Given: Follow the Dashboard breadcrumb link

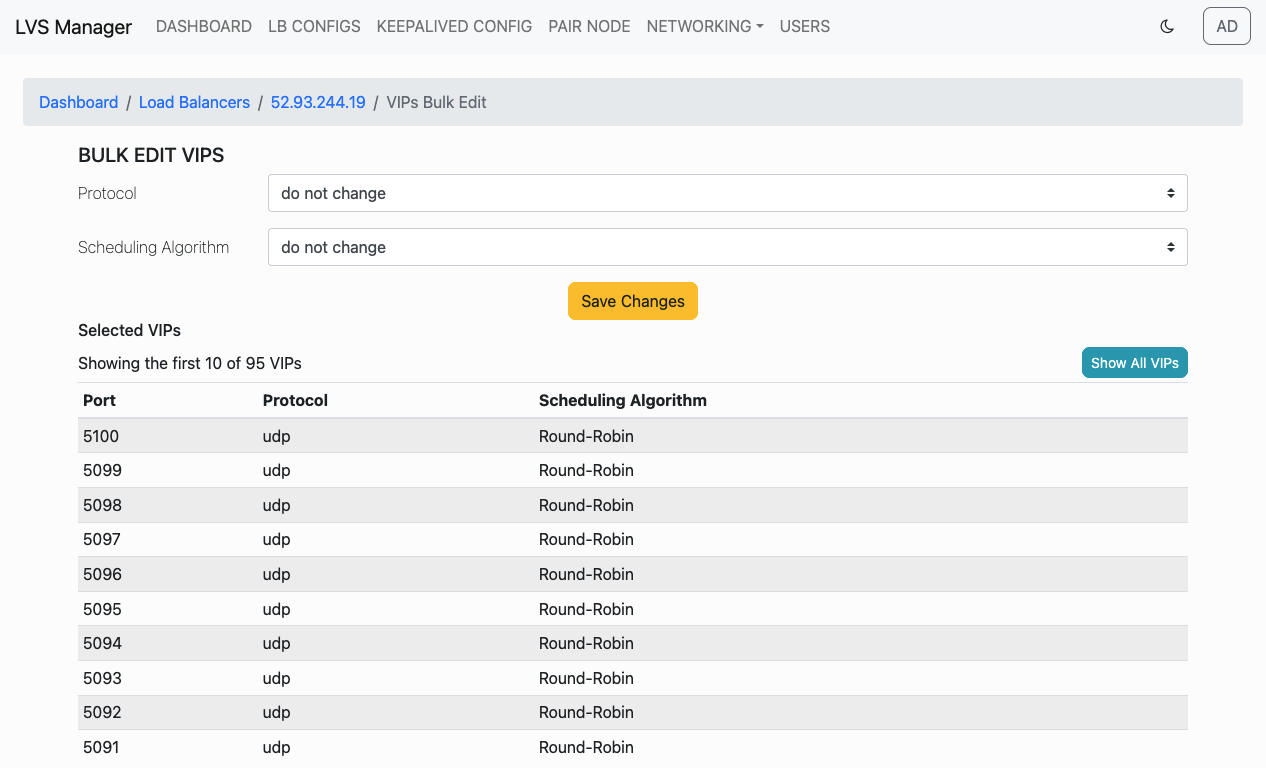Looking at the screenshot, I should 79,102.
